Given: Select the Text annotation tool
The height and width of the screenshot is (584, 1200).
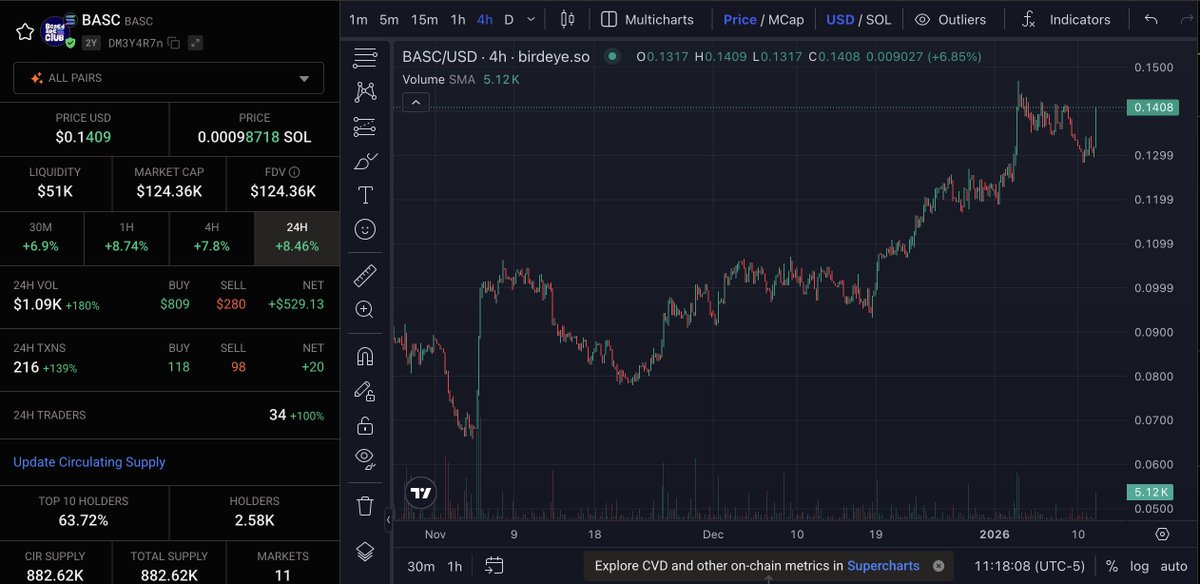Looking at the screenshot, I should pyautogui.click(x=365, y=195).
